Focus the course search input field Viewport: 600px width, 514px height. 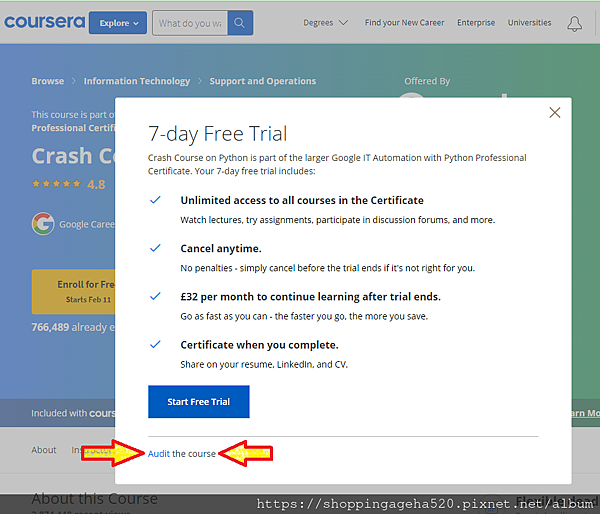pos(190,23)
